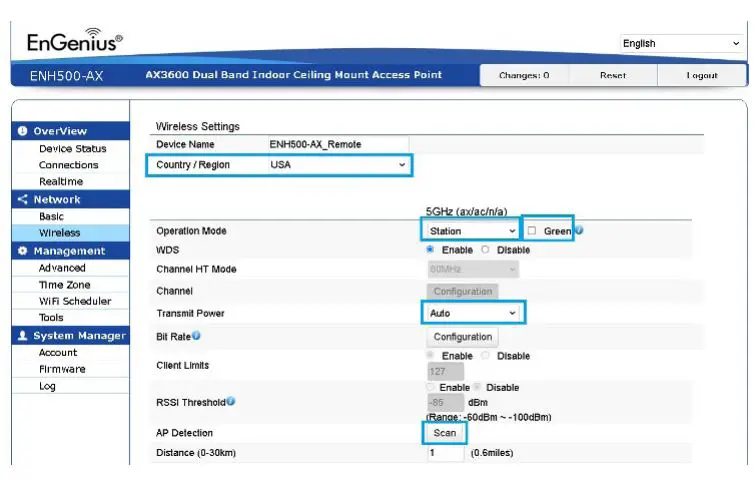Click the Client Limits 127 field
The image size is (755, 478).
[x=445, y=371]
